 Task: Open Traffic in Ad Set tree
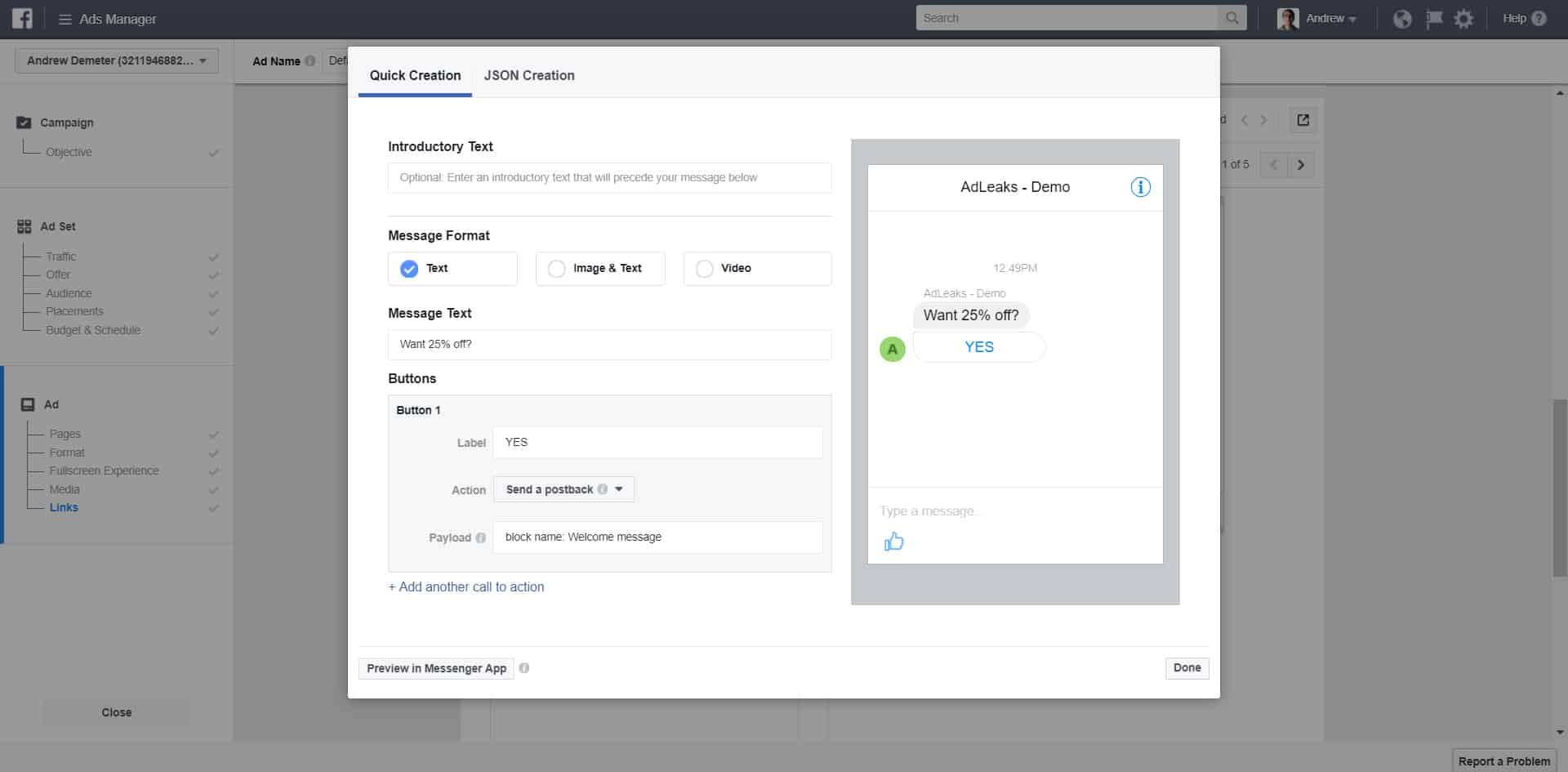tap(60, 257)
